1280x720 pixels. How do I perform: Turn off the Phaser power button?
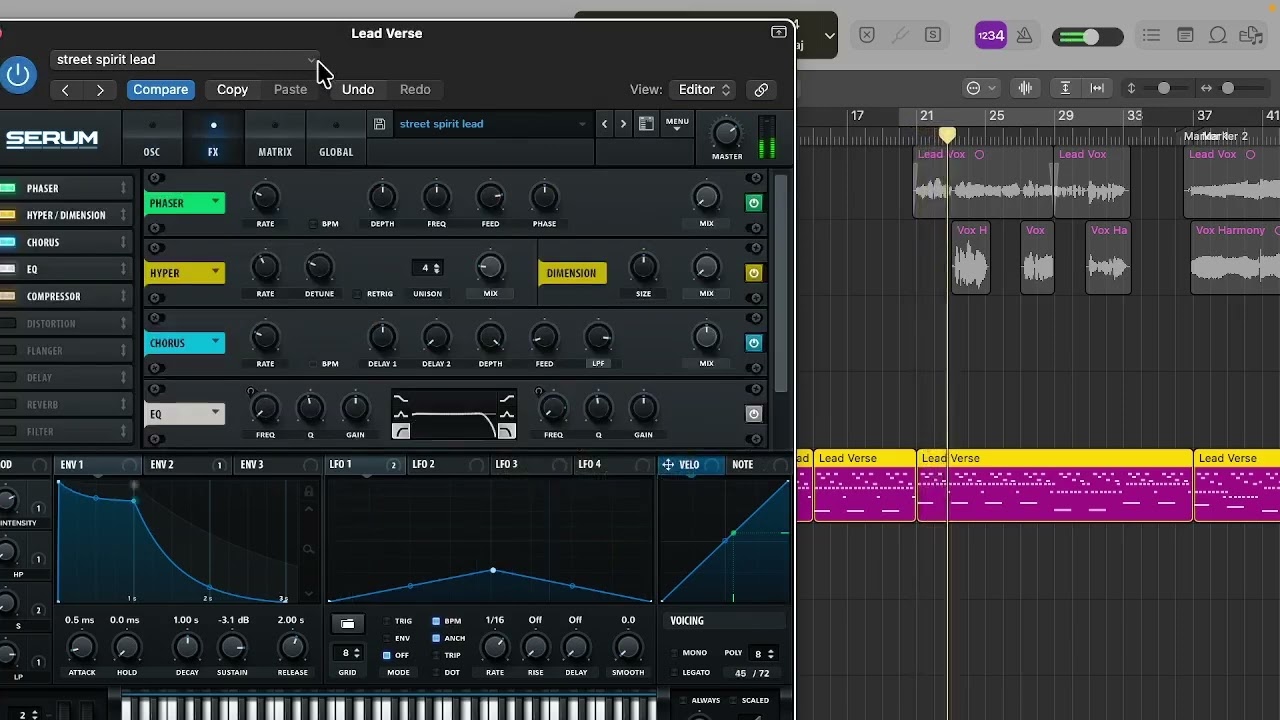754,203
